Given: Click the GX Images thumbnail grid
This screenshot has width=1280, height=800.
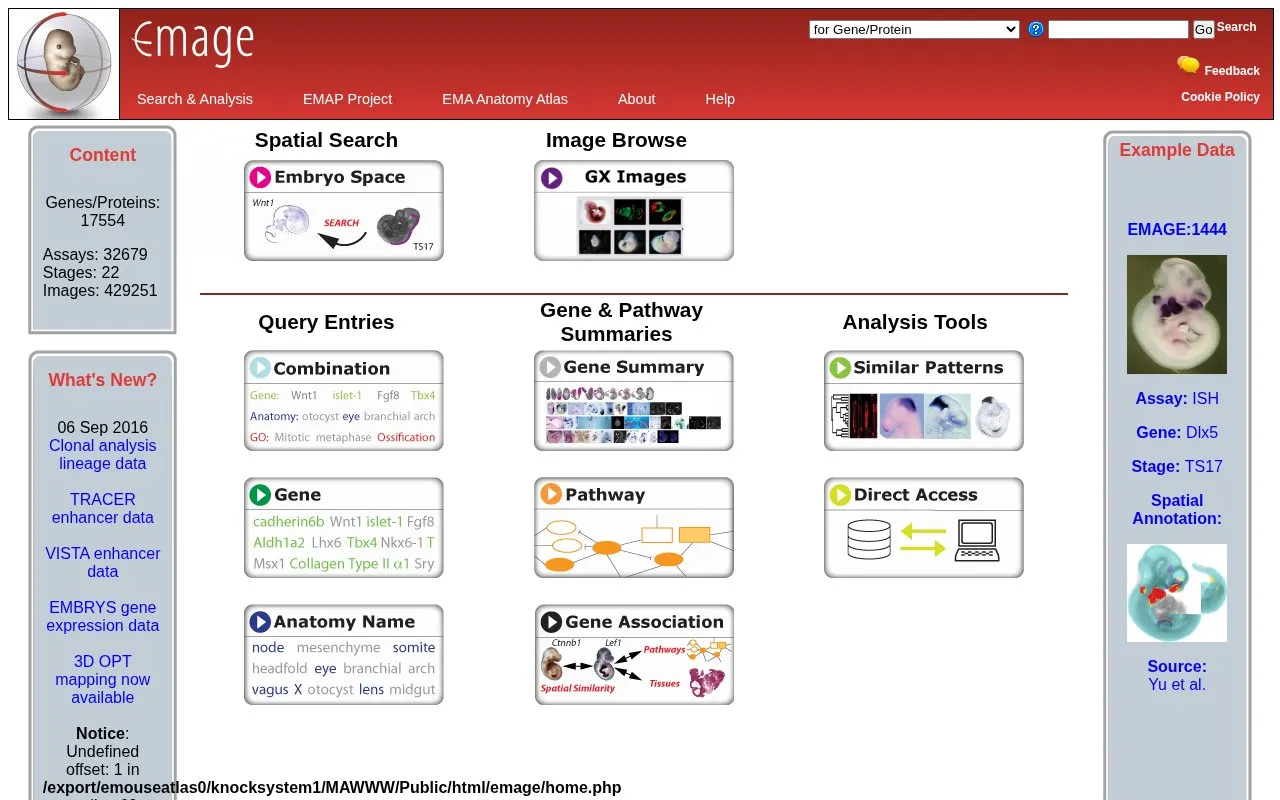Looking at the screenshot, I should (631, 226).
